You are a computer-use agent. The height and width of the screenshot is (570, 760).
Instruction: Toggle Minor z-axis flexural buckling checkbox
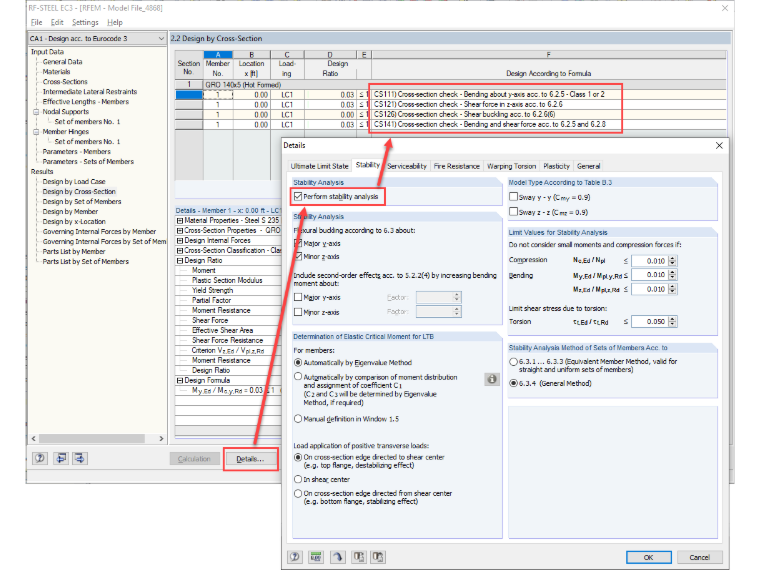coord(298,256)
